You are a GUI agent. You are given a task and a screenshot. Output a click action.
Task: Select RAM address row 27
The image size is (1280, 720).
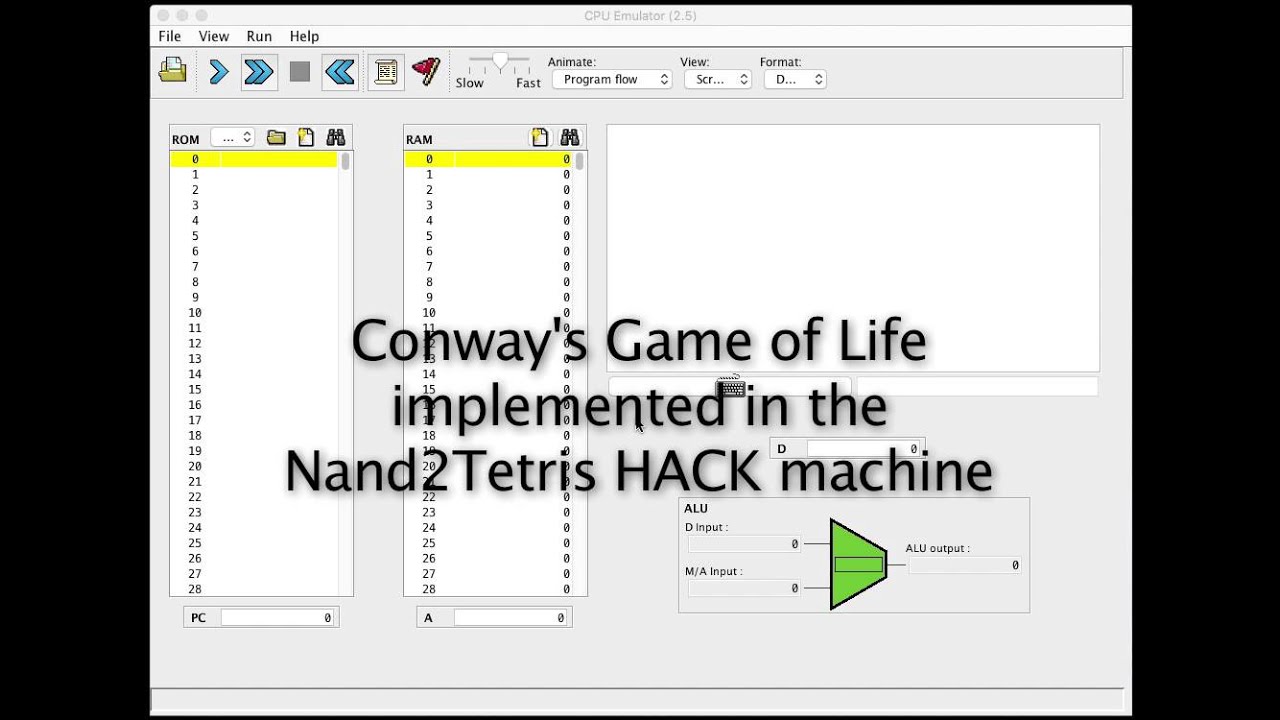488,574
